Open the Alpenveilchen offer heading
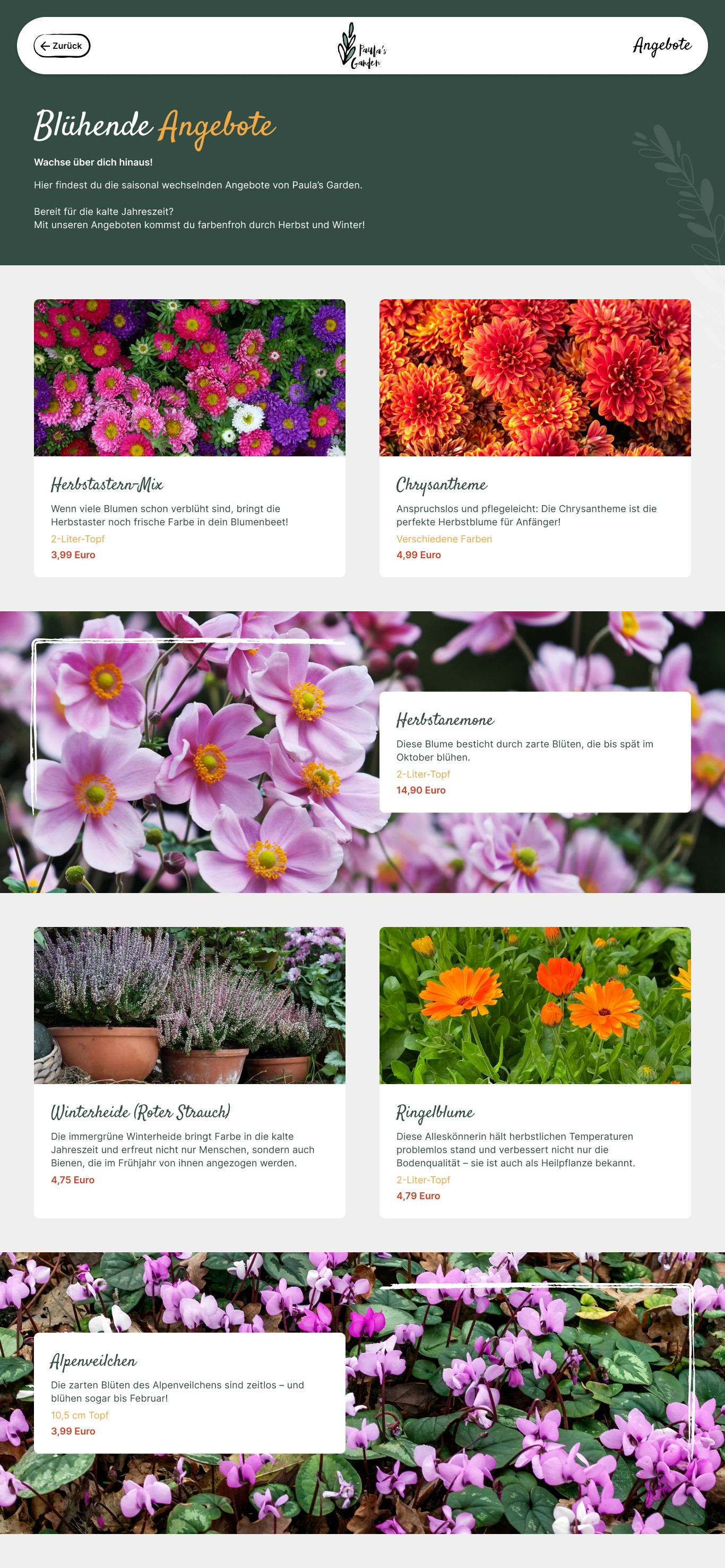 (94, 1361)
